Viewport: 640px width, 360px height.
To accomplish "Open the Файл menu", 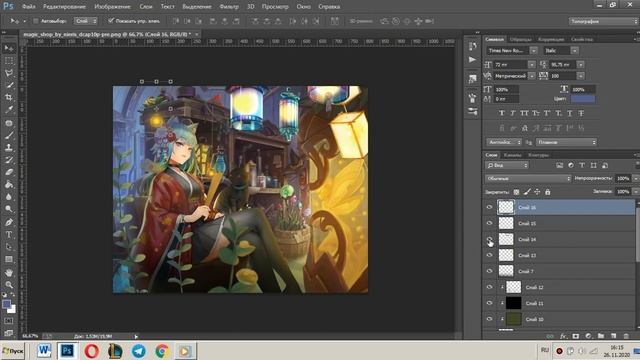I will [x=29, y=7].
